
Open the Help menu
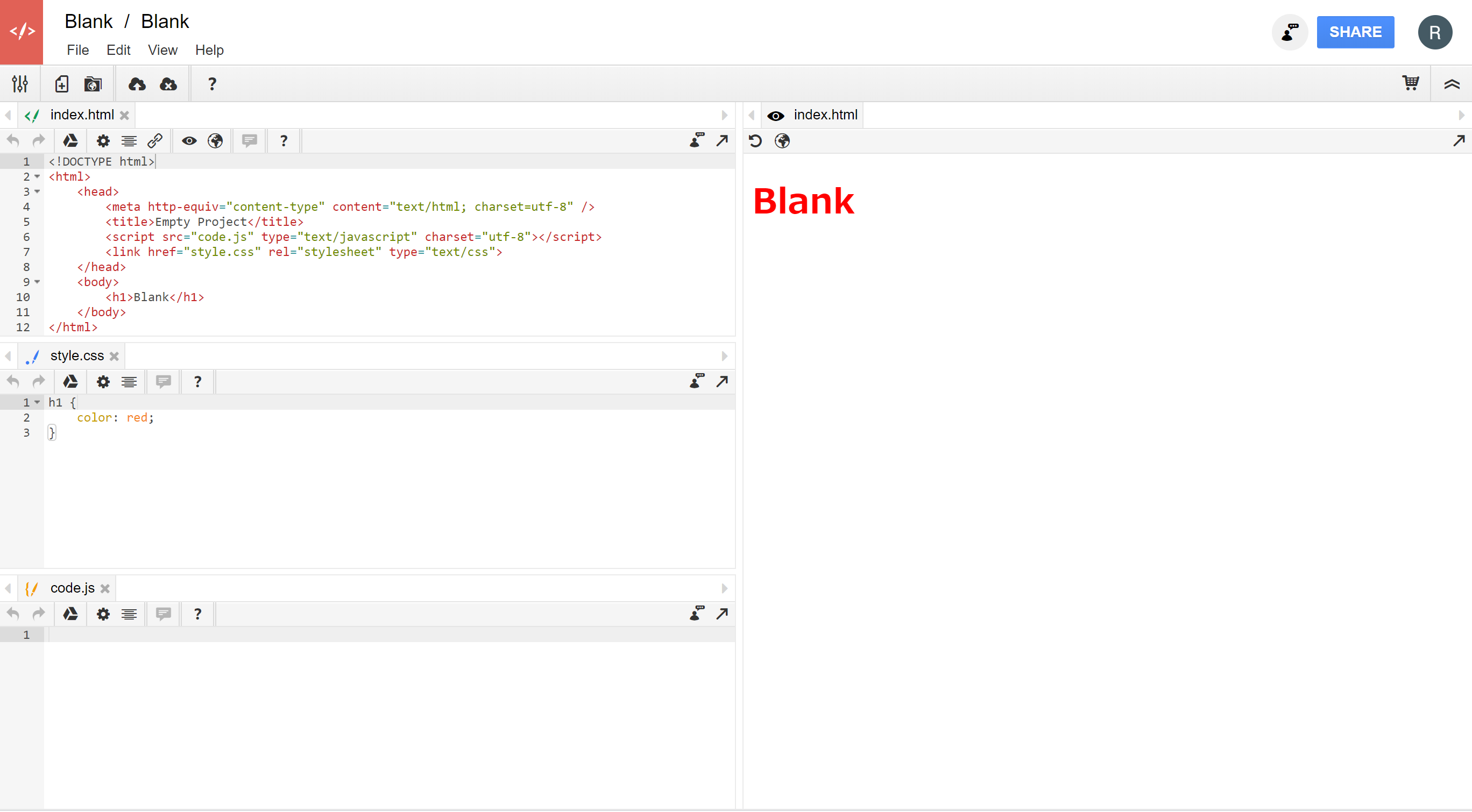pos(209,50)
